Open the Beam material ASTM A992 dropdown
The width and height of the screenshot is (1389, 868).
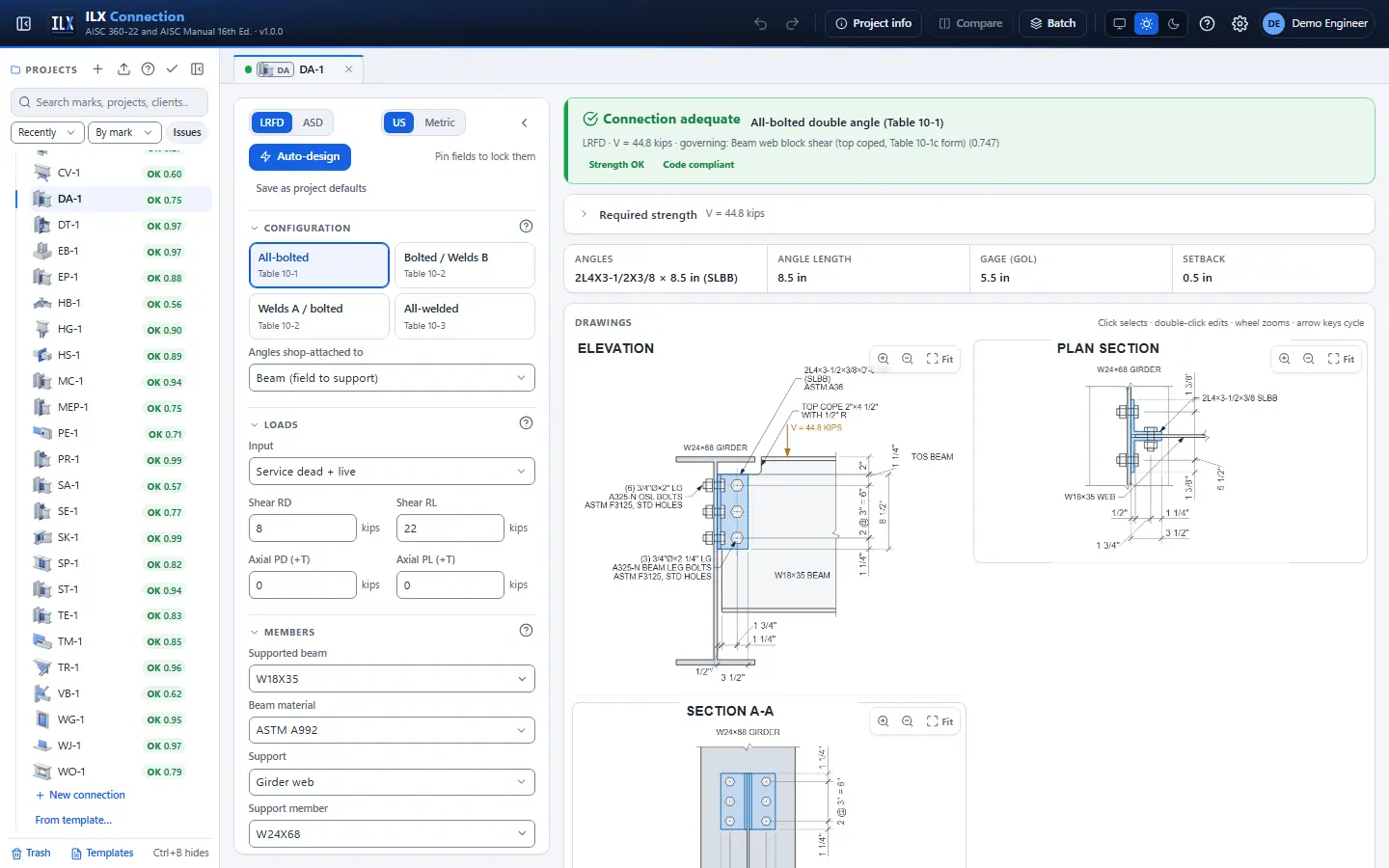click(392, 730)
